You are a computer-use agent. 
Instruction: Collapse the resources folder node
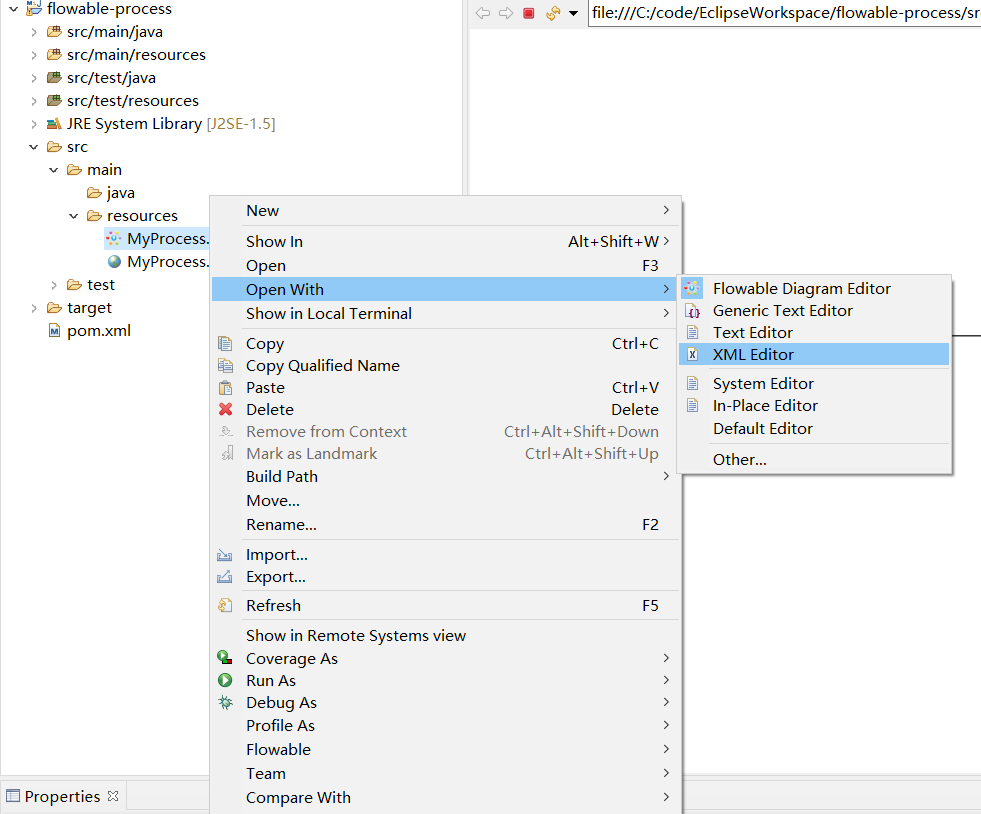point(73,215)
